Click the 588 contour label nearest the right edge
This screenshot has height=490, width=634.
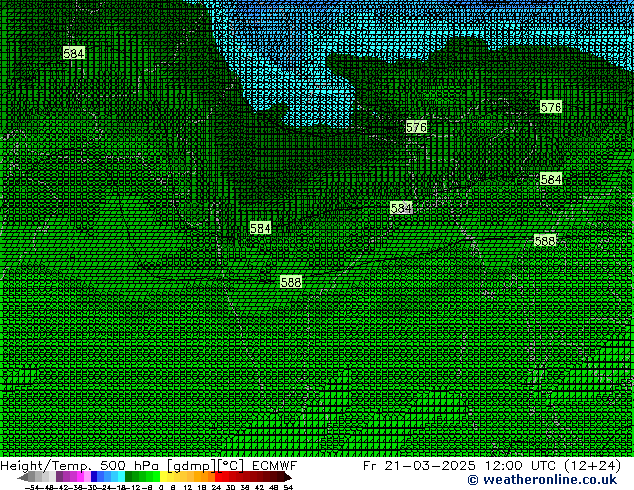545,241
